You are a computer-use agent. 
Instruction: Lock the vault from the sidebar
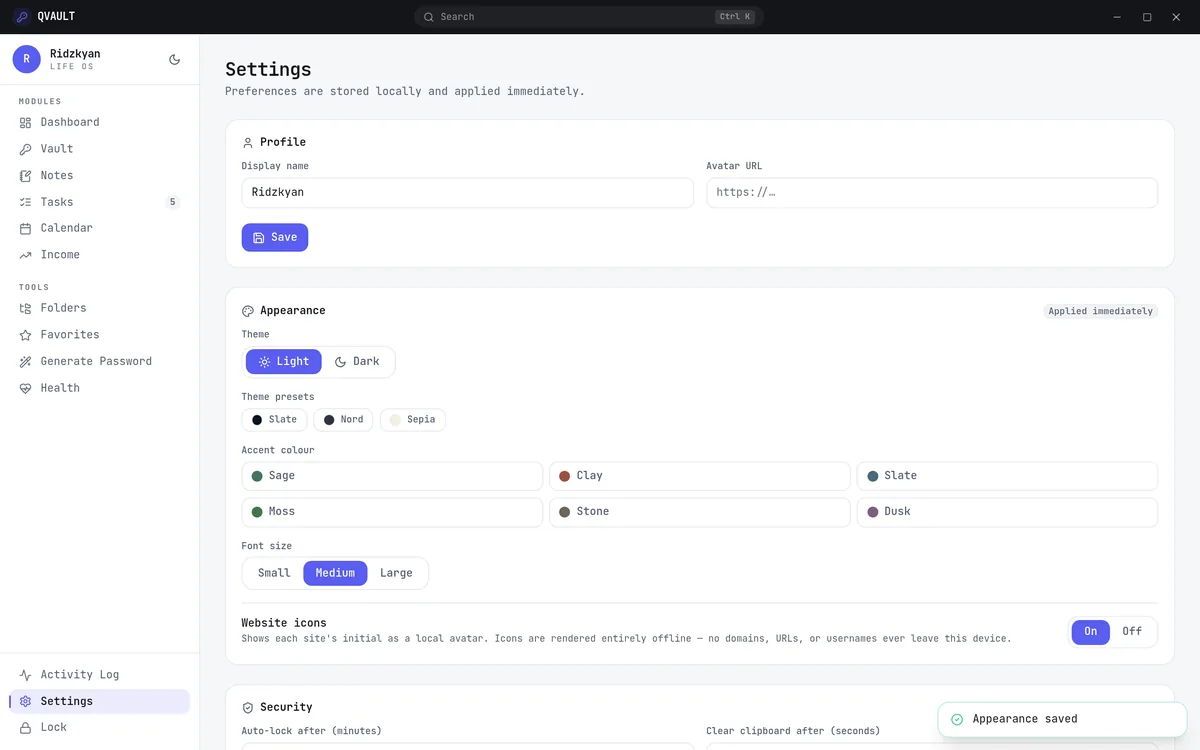(100, 728)
